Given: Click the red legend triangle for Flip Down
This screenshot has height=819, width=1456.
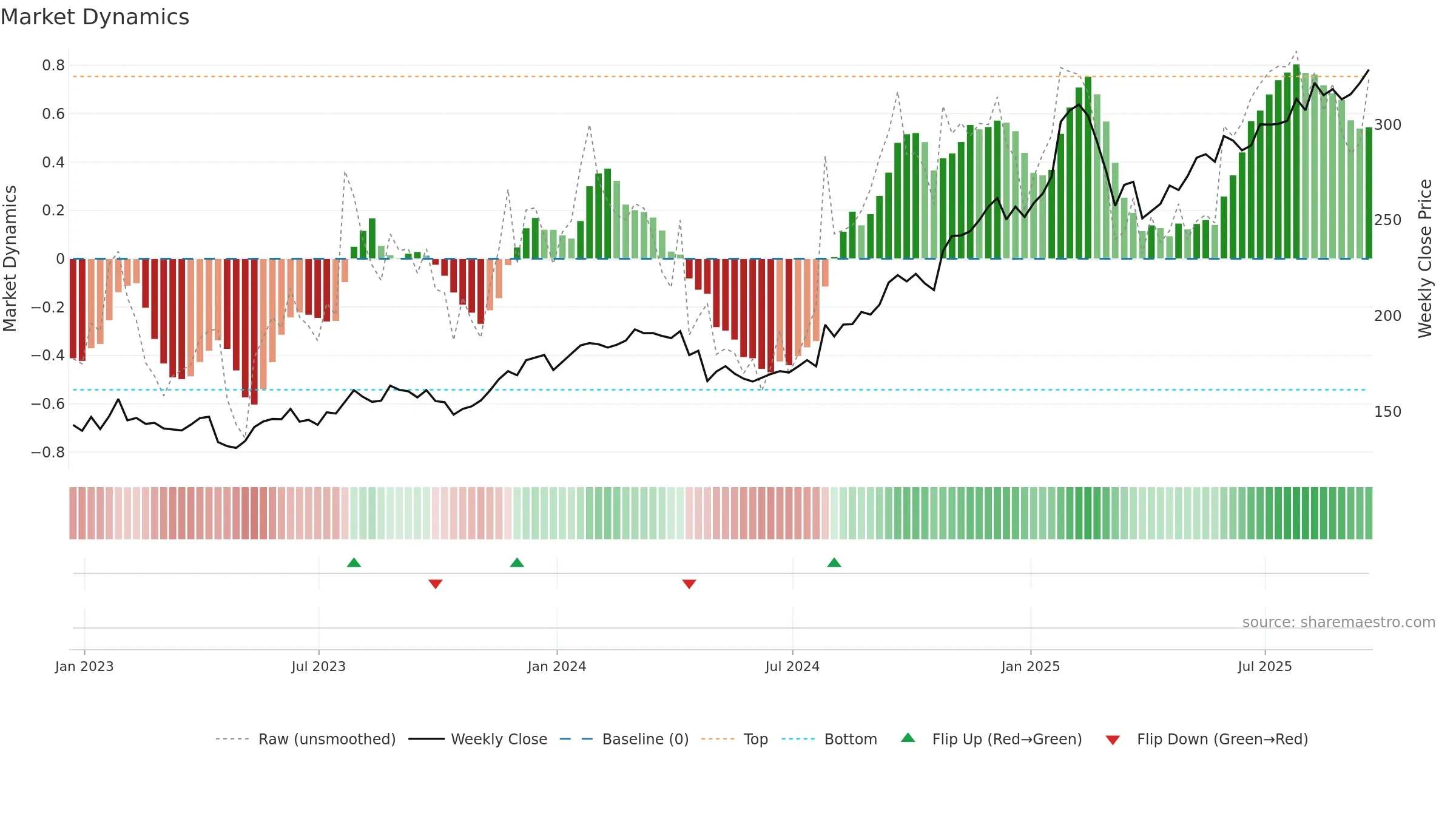Looking at the screenshot, I should 1113,740.
